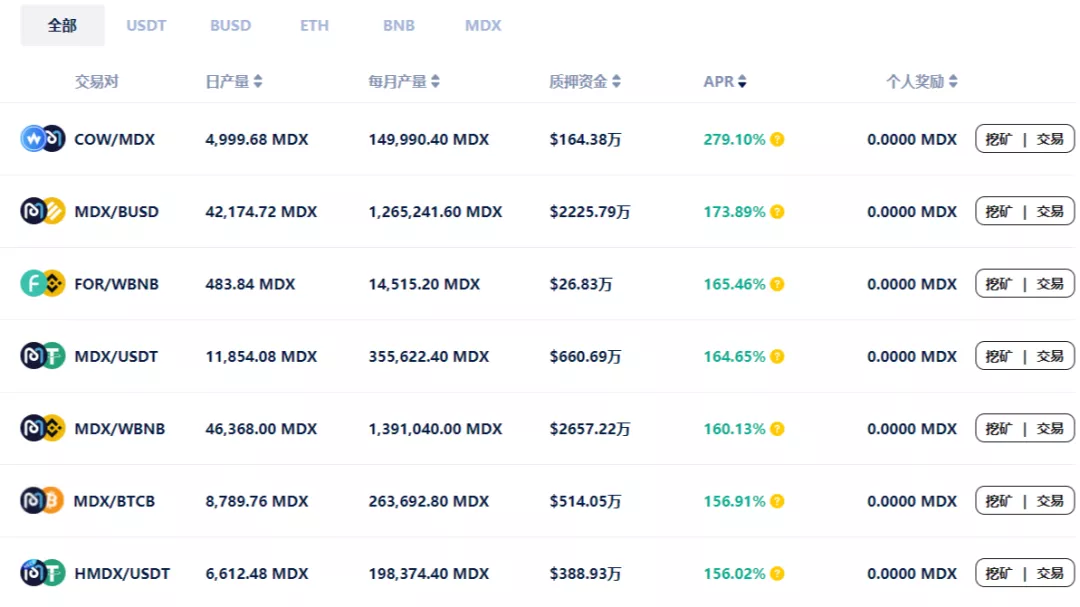Click 挖矿 in the MDX/WBNB row
Image resolution: width=1080 pixels, height=607 pixels.
tap(999, 429)
